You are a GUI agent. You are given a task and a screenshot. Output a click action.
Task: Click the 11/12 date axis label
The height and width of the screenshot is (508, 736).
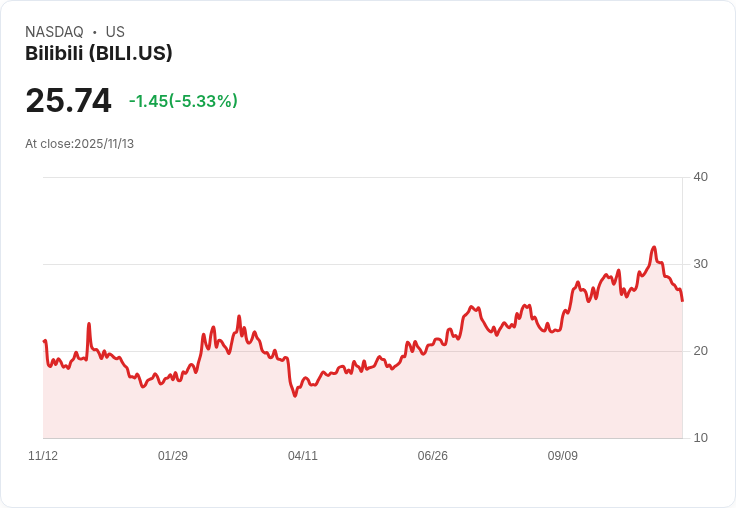click(x=43, y=455)
